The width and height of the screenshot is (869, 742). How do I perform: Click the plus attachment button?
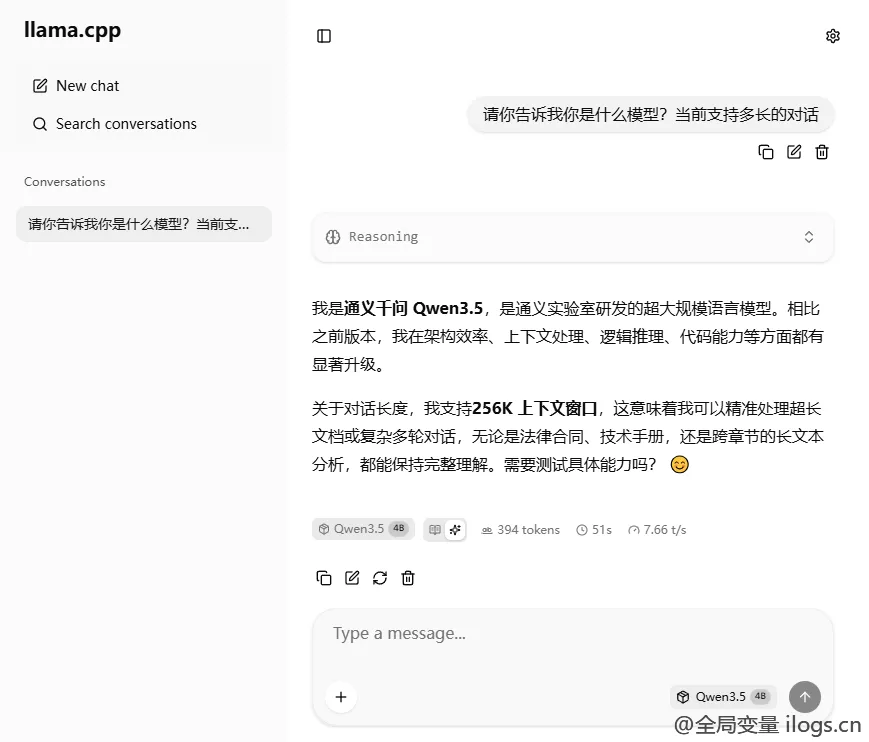tap(341, 697)
